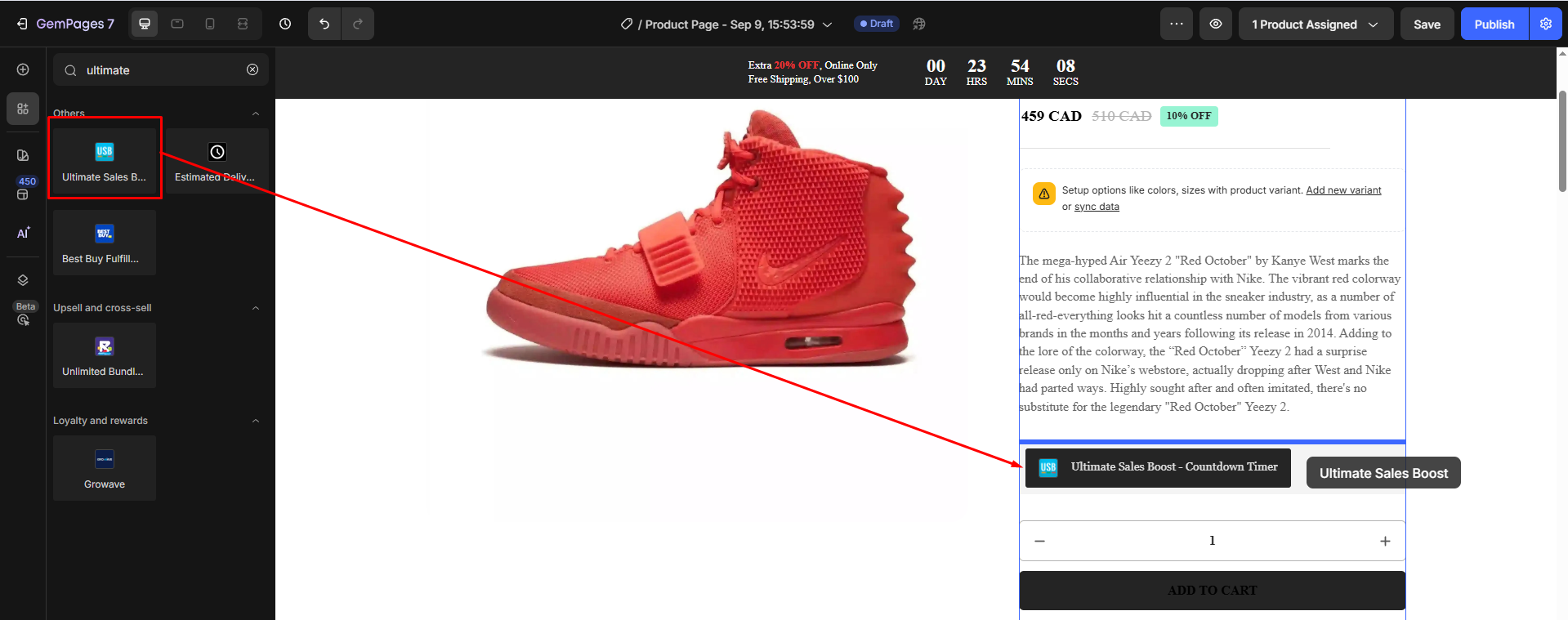
Task: Click the GemPages exit icon
Action: click(21, 24)
